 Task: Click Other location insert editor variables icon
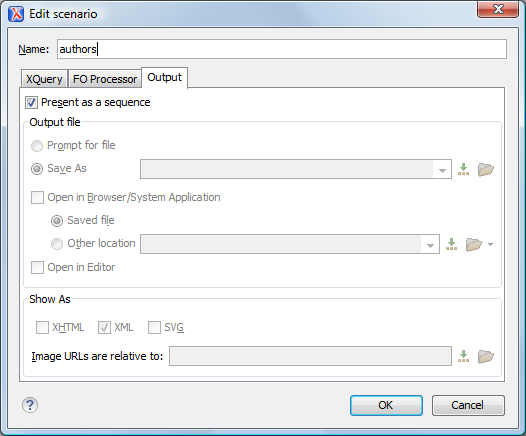point(452,244)
